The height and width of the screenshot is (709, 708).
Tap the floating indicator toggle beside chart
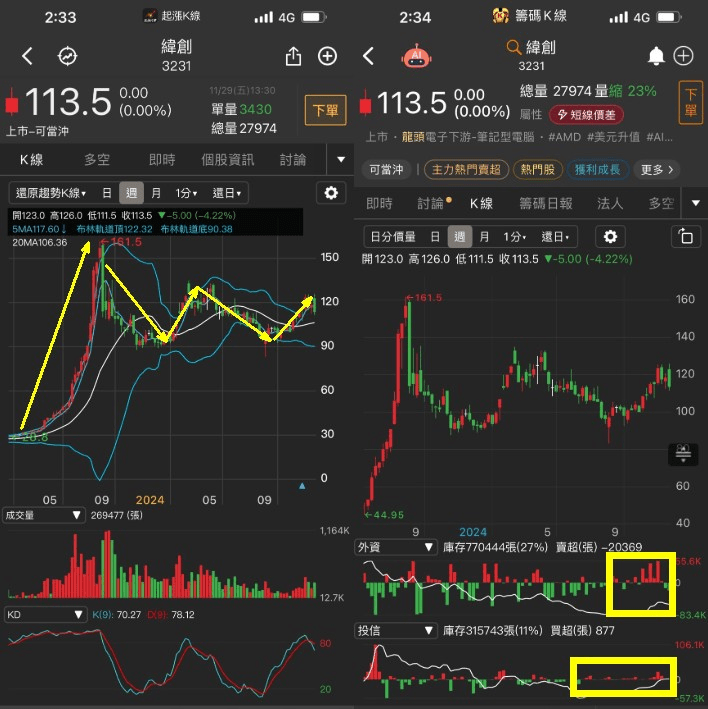(683, 454)
